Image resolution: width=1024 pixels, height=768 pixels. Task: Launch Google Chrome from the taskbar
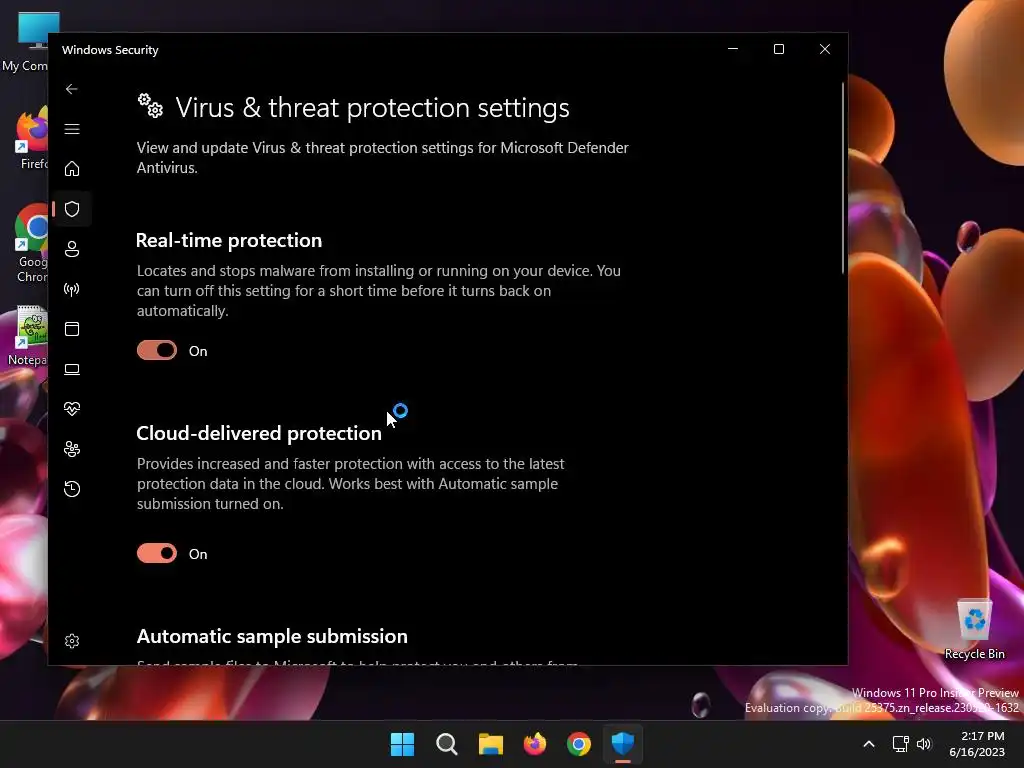(579, 744)
